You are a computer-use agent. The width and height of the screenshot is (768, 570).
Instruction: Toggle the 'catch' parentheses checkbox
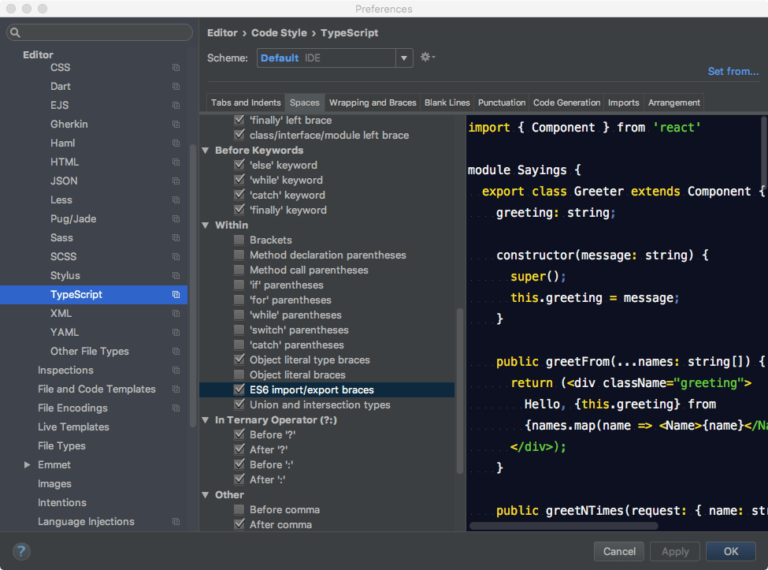coord(239,344)
